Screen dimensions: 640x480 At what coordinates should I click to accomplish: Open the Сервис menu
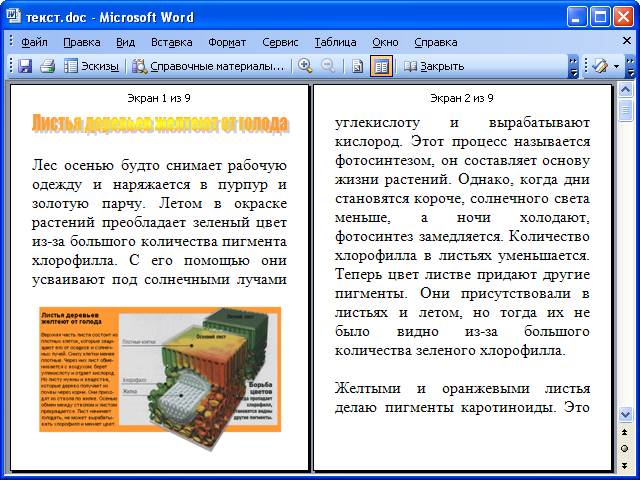pyautogui.click(x=280, y=42)
